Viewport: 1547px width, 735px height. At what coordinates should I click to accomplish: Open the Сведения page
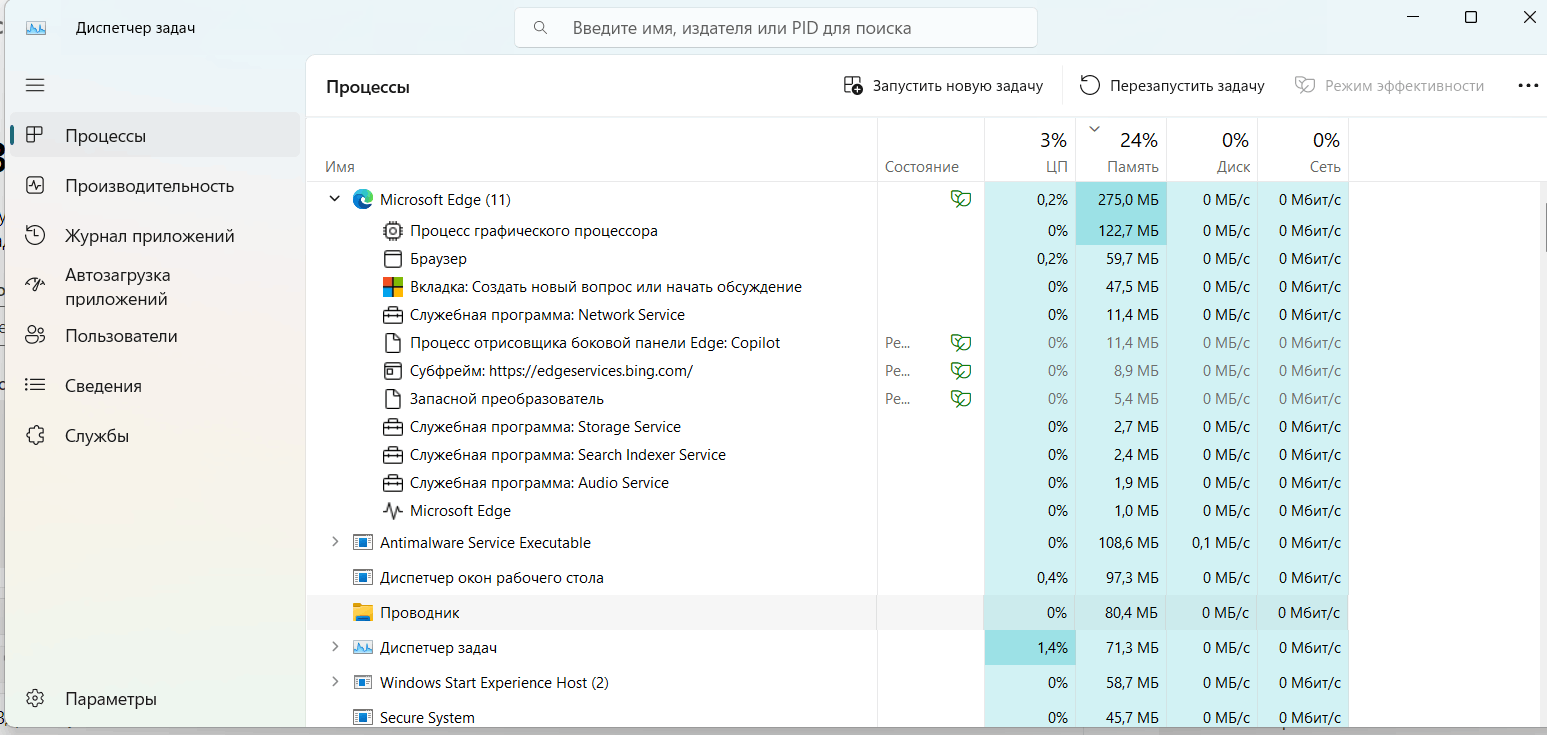[155, 386]
